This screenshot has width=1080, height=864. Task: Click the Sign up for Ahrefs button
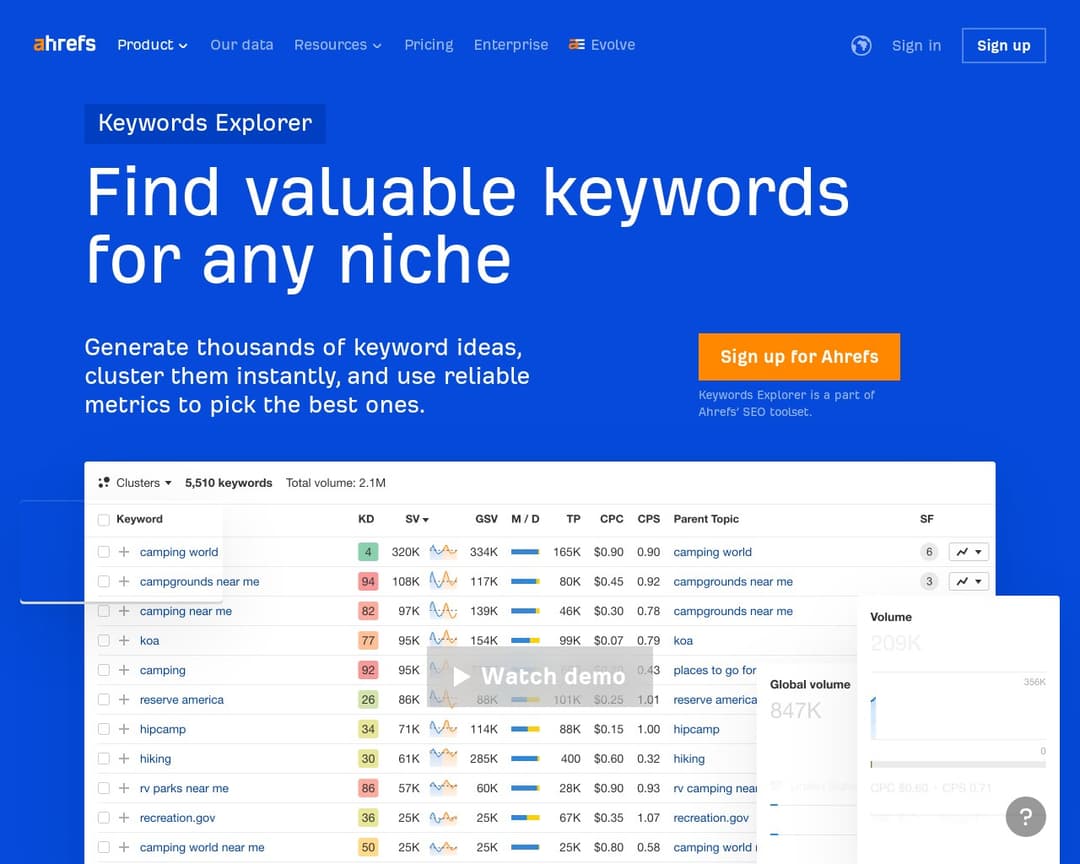[799, 357]
